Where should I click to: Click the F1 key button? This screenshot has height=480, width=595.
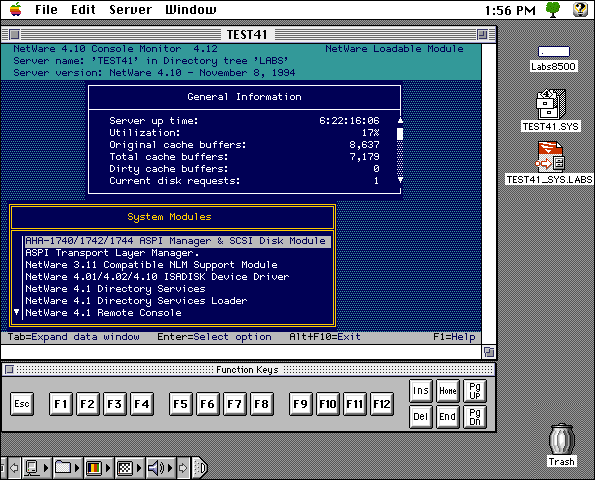(x=61, y=404)
